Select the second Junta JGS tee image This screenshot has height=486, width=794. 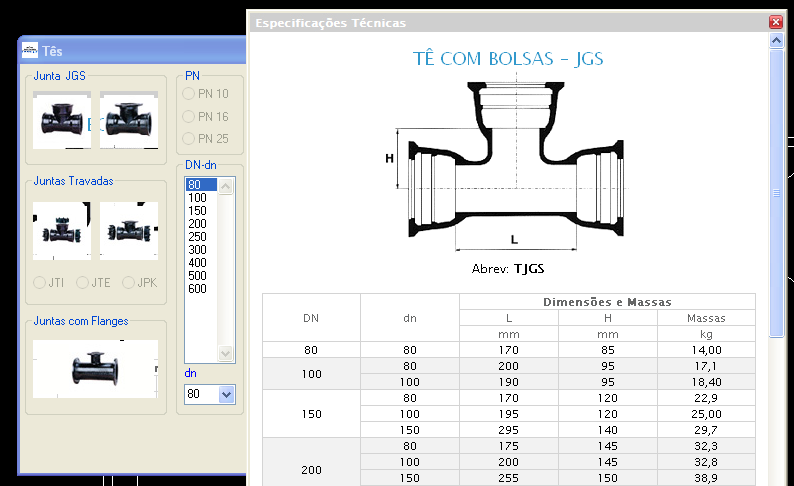(x=129, y=120)
